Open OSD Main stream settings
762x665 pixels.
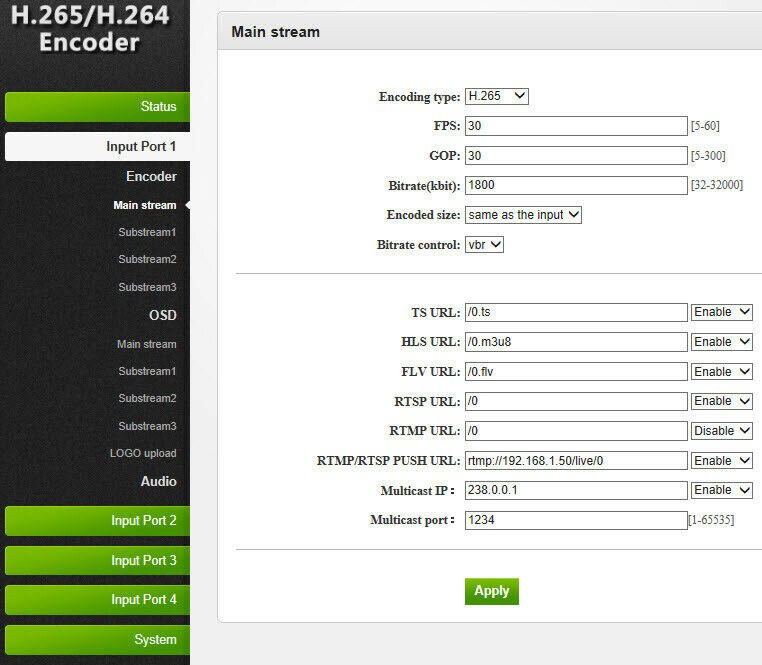point(147,344)
